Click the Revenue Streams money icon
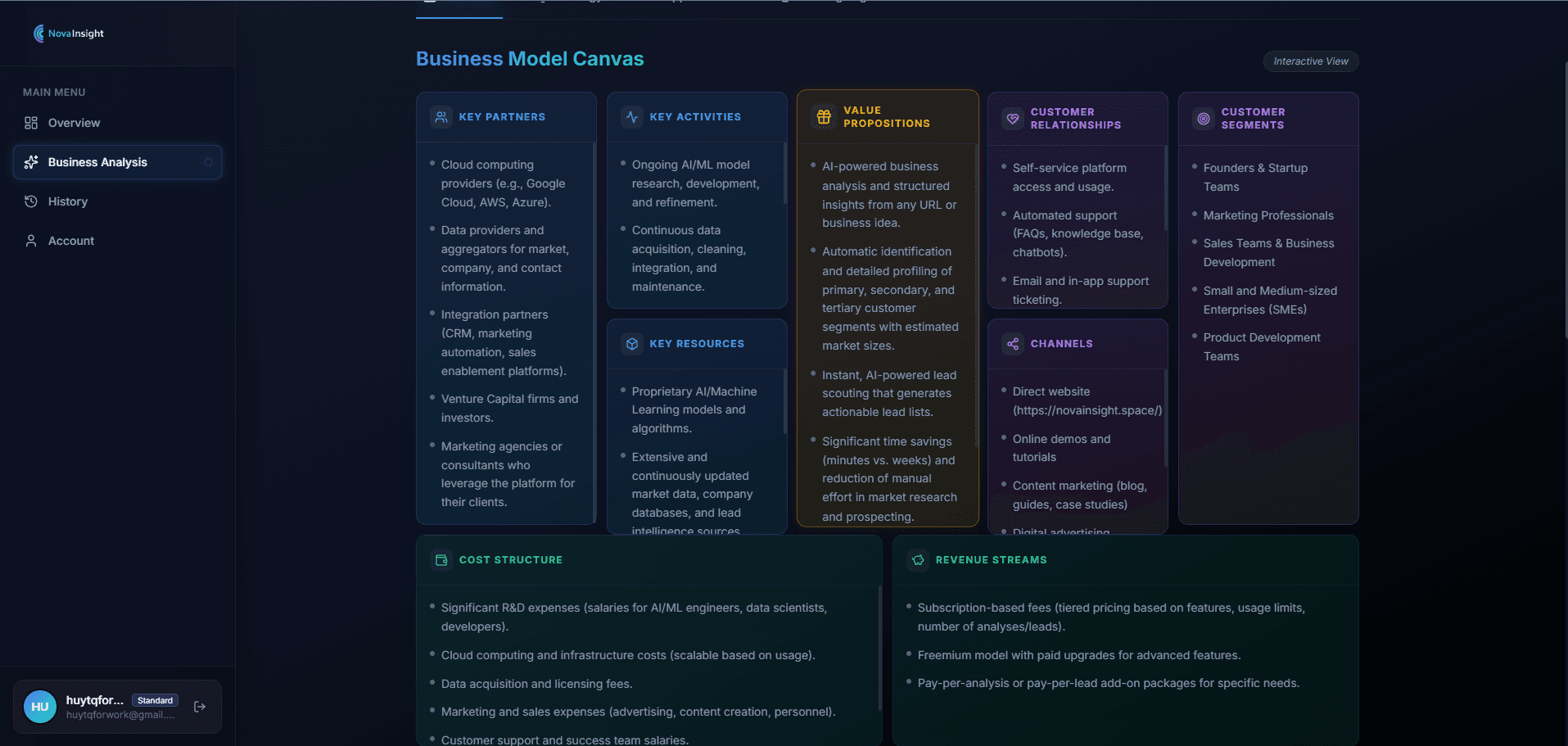Viewport: 1568px width, 746px height. tap(918, 559)
